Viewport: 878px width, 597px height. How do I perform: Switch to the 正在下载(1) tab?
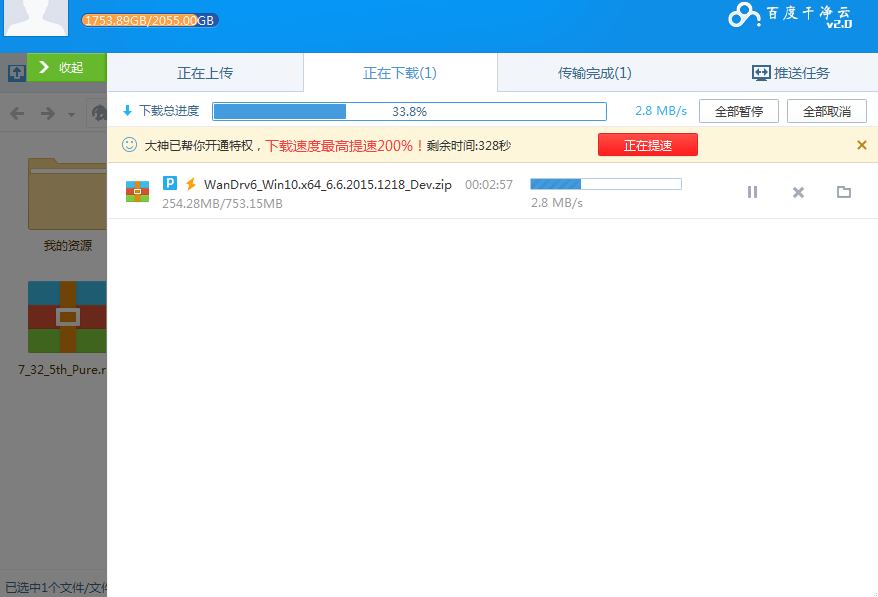pos(400,73)
